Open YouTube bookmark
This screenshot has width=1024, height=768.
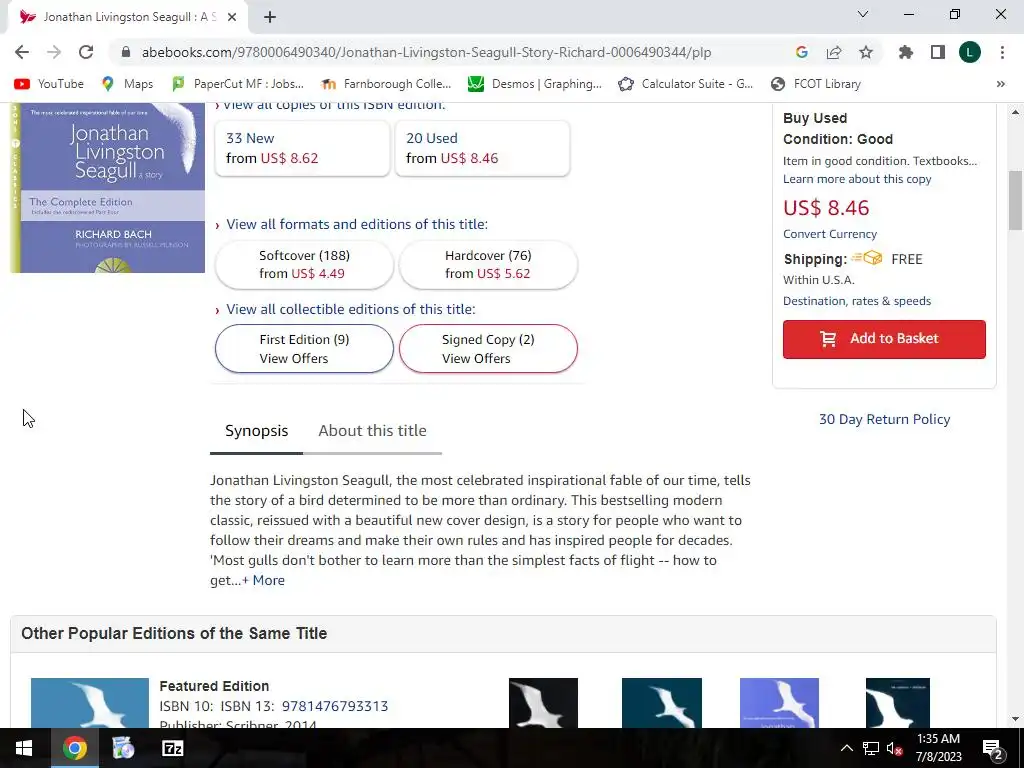coord(49,84)
